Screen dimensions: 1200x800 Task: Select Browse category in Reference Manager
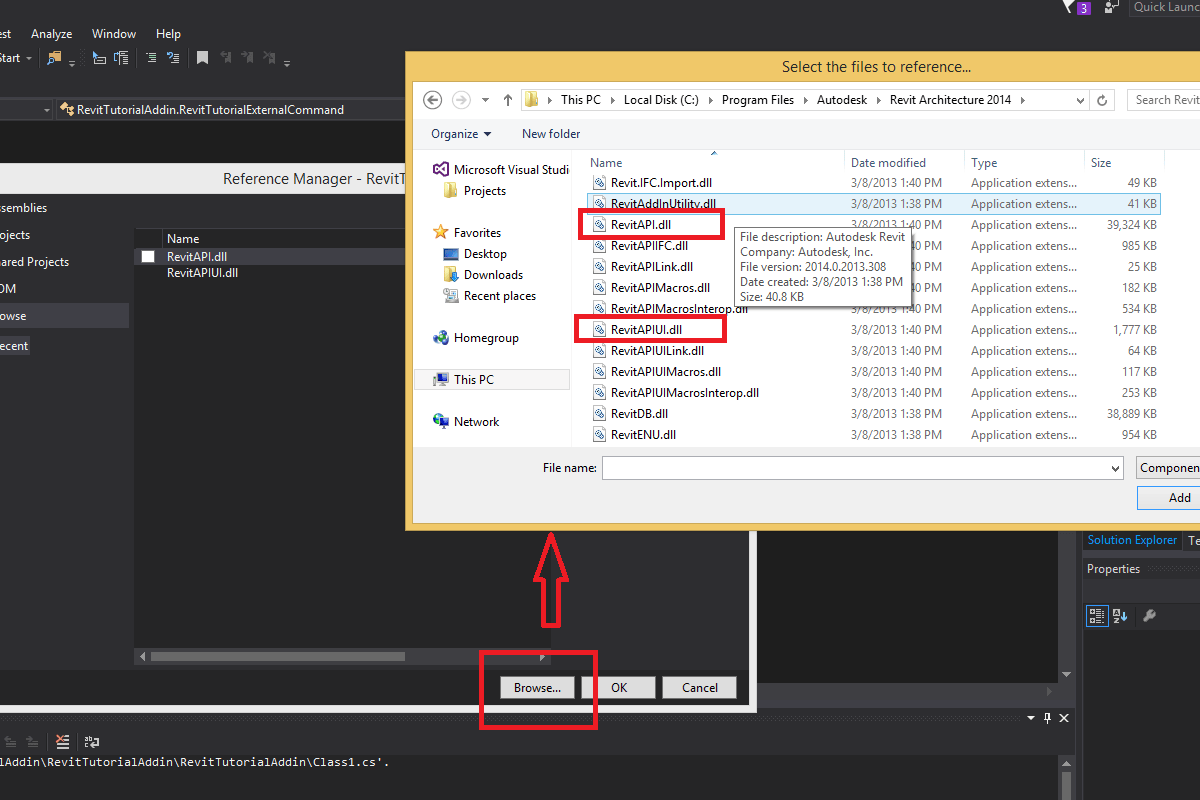click(64, 316)
